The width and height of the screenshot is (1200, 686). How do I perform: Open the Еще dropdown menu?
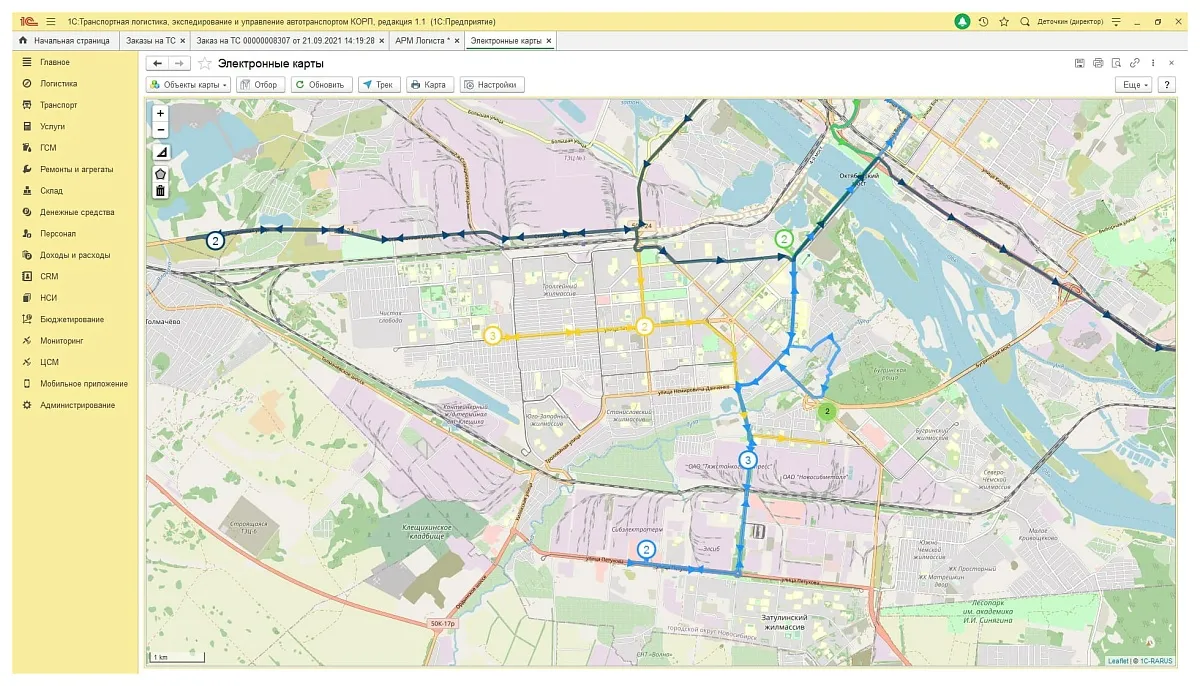[1135, 85]
